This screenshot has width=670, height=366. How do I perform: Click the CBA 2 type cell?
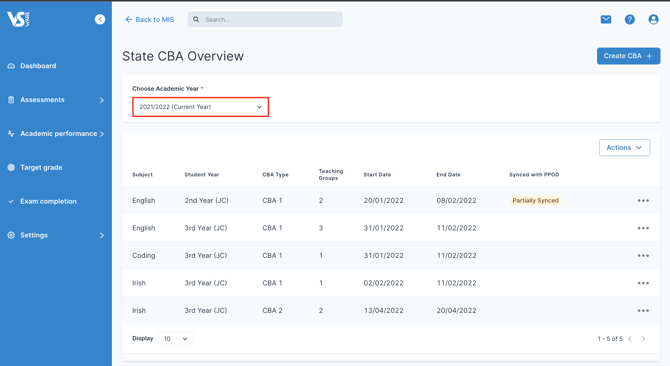[272, 310]
